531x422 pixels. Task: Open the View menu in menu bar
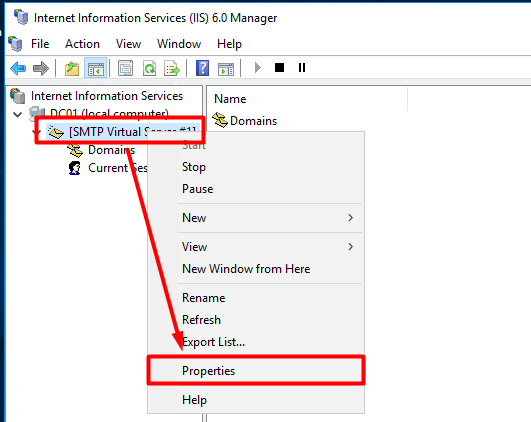click(x=128, y=44)
